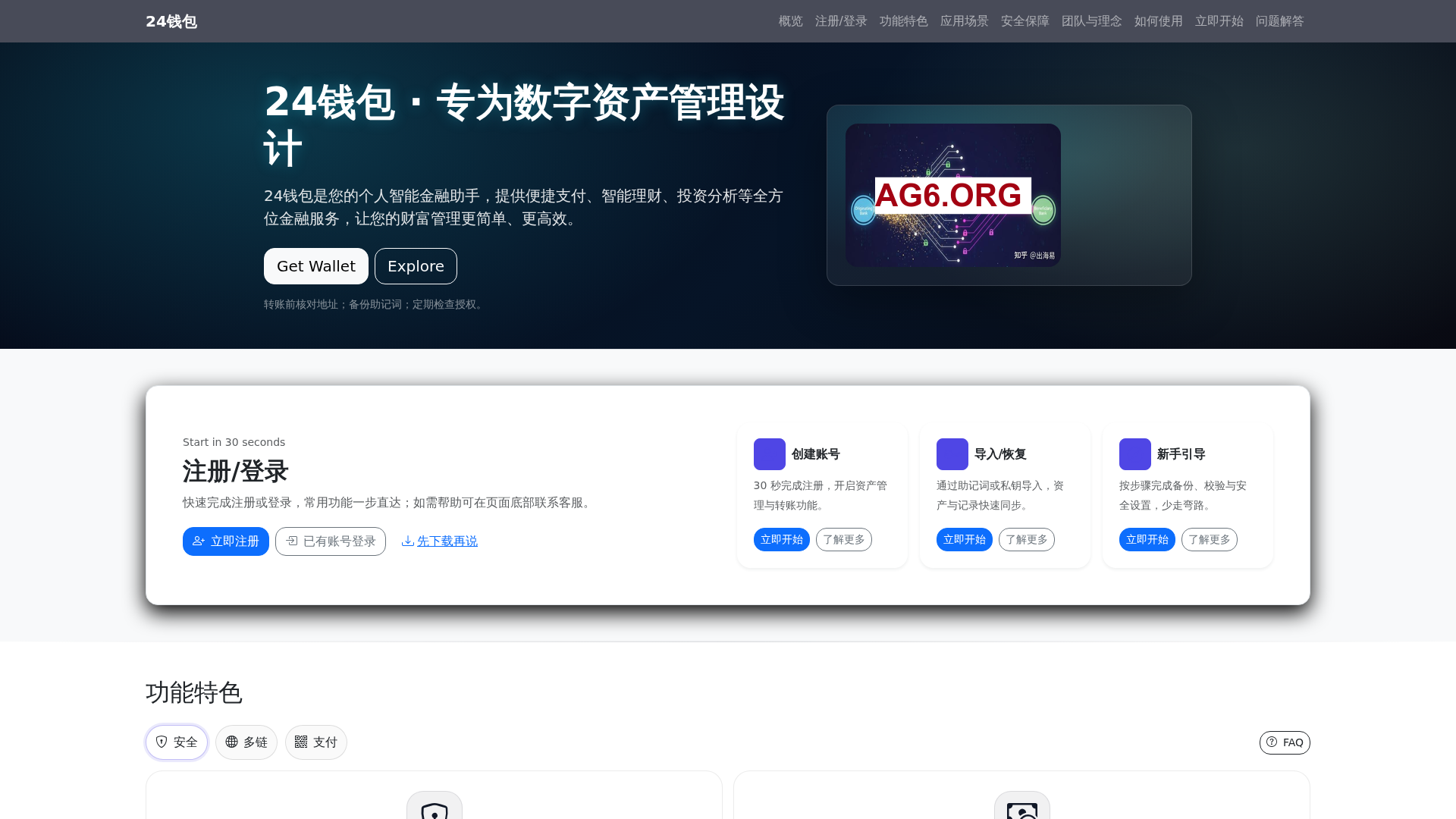This screenshot has width=1456, height=819.
Task: Click 已有账号登录 button
Action: pos(331,541)
